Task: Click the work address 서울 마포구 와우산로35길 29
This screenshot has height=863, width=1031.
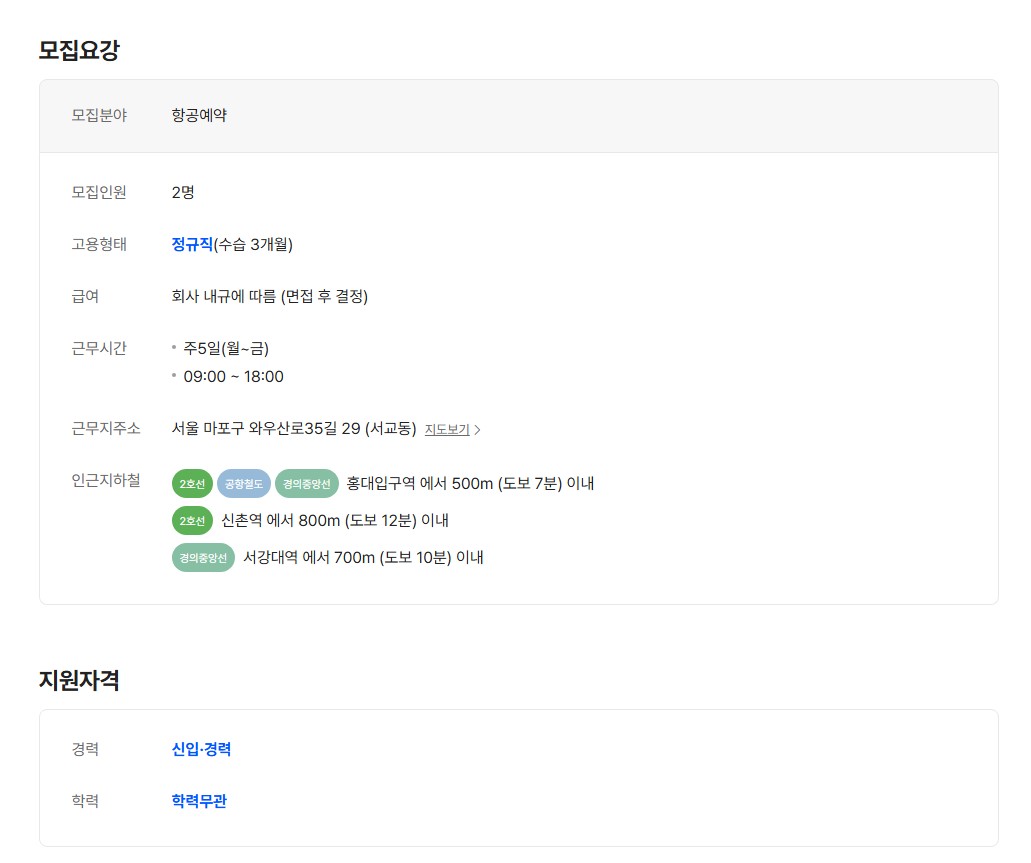Action: tap(293, 429)
